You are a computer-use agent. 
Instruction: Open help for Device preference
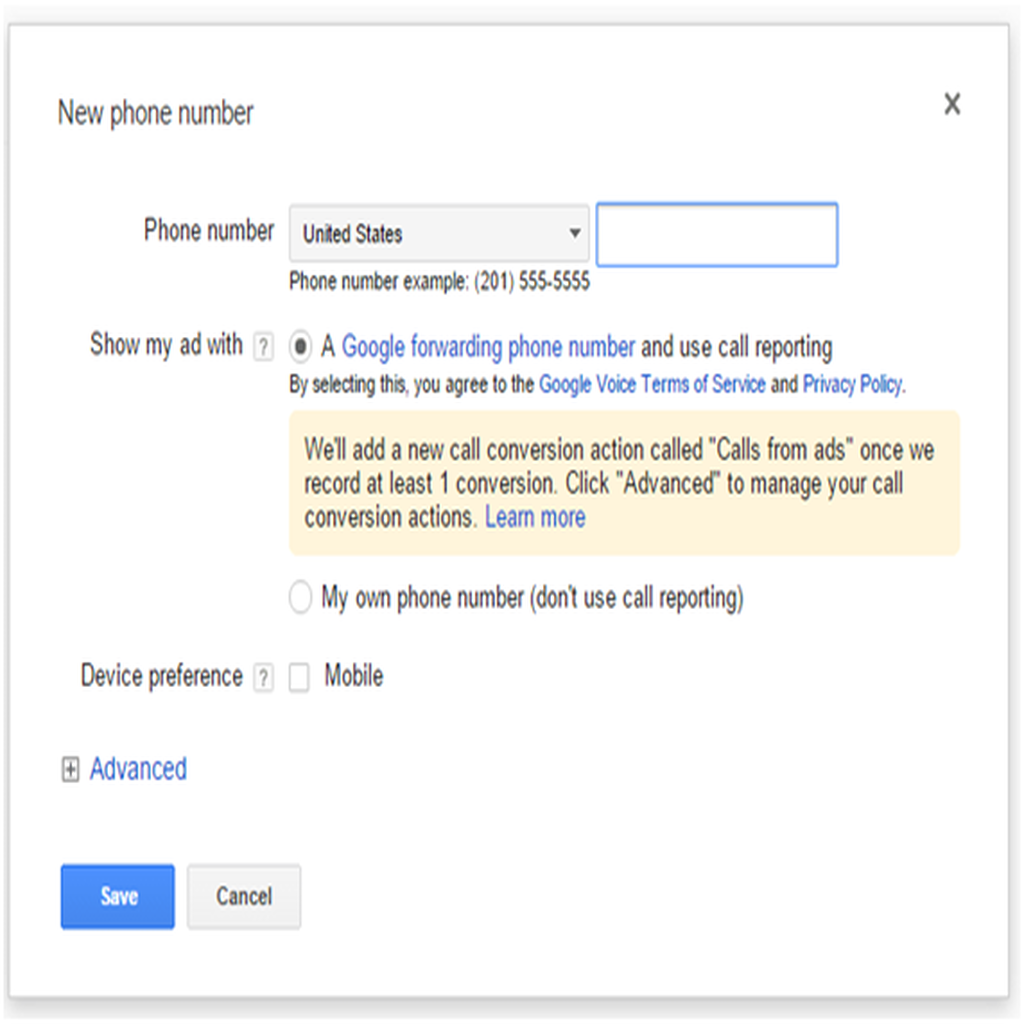click(x=263, y=678)
